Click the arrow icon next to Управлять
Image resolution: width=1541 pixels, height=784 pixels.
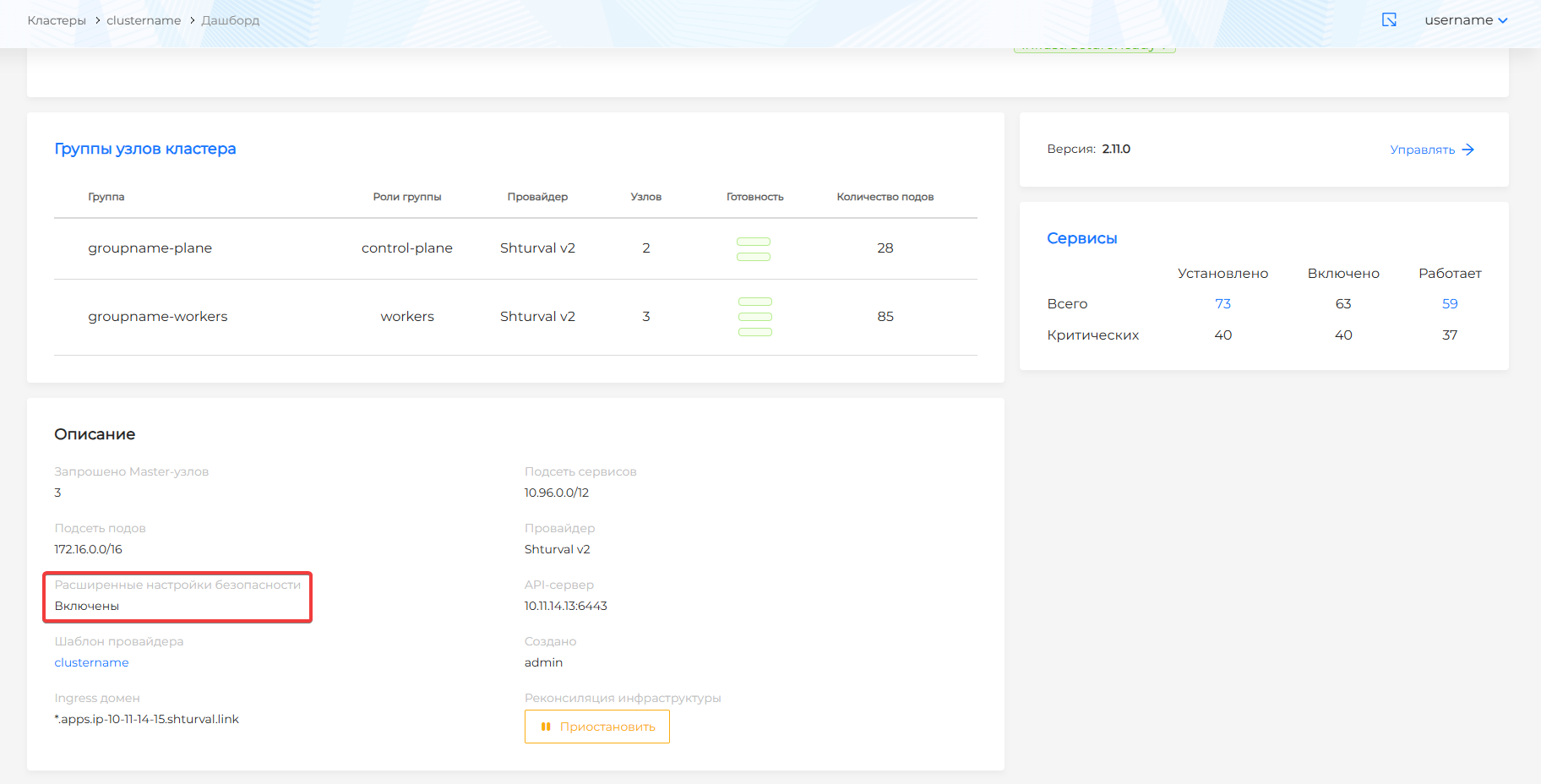[1470, 149]
